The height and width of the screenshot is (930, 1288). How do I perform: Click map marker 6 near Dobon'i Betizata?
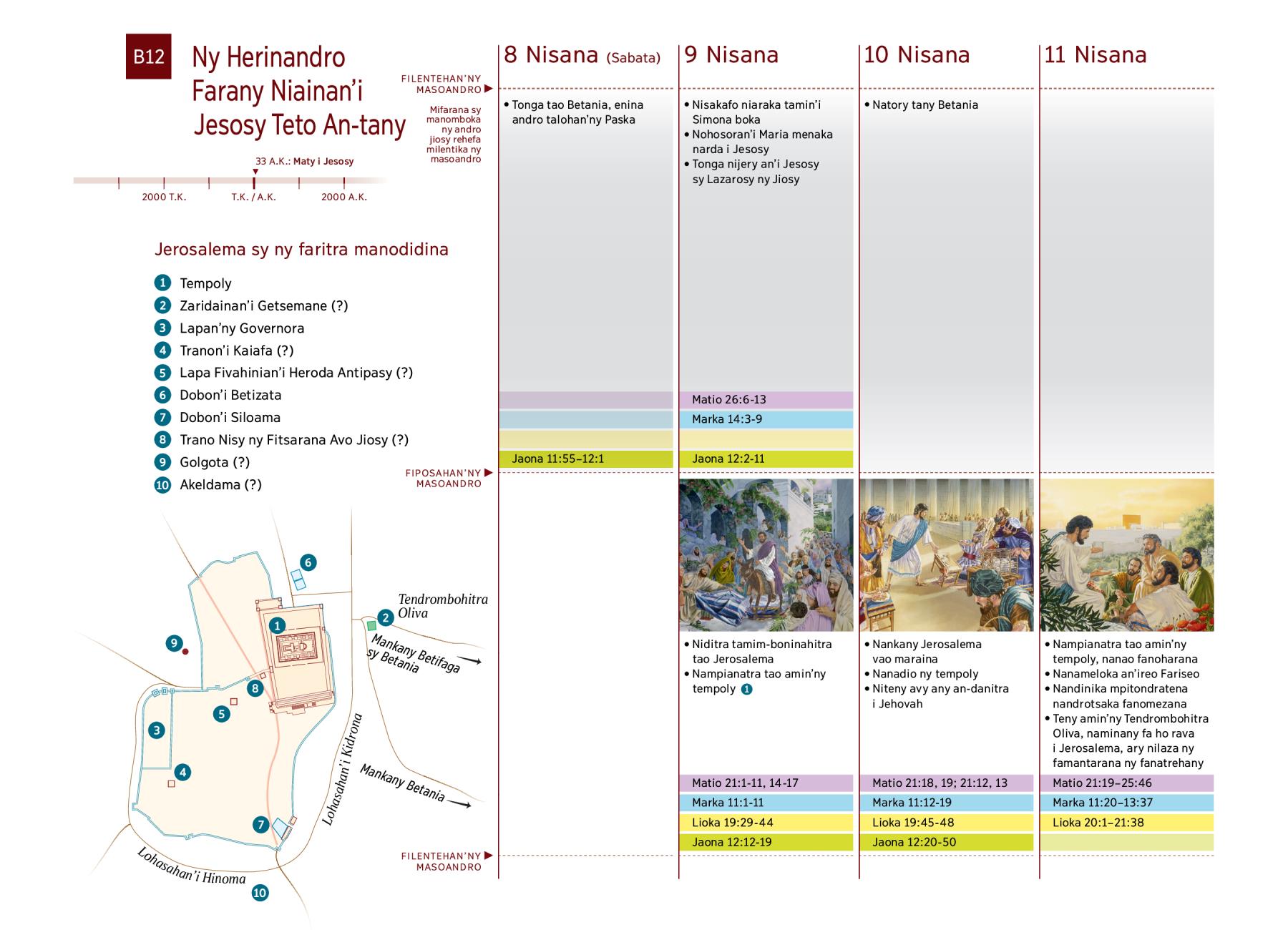(308, 562)
